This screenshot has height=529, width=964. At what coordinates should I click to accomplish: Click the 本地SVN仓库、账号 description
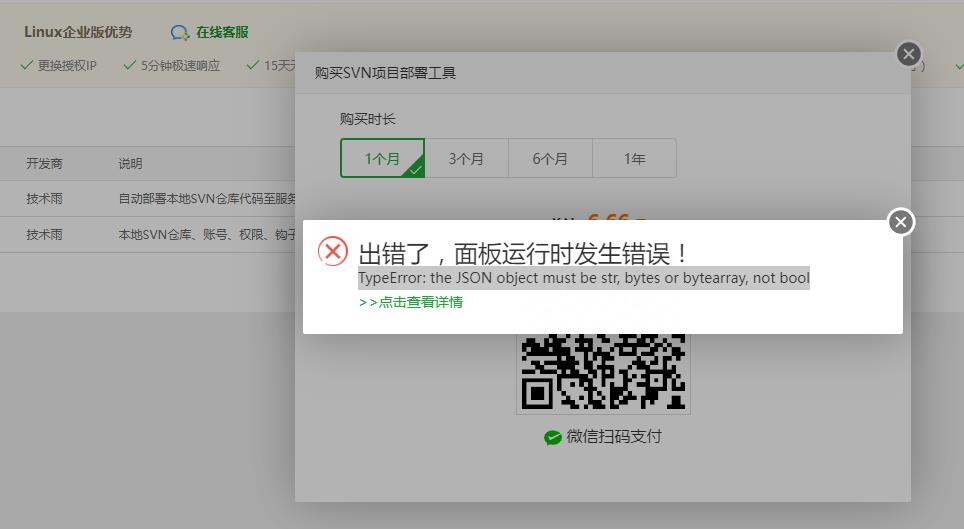pyautogui.click(x=207, y=234)
